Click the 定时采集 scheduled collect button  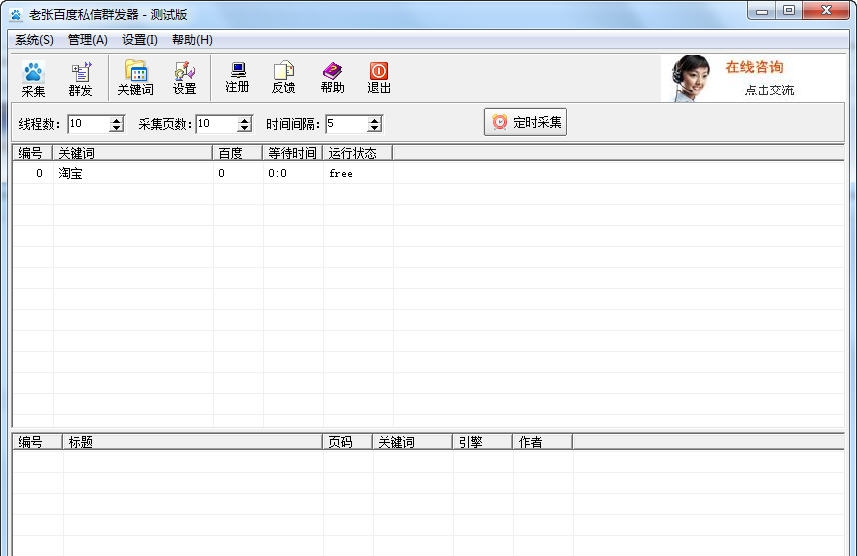click(526, 122)
